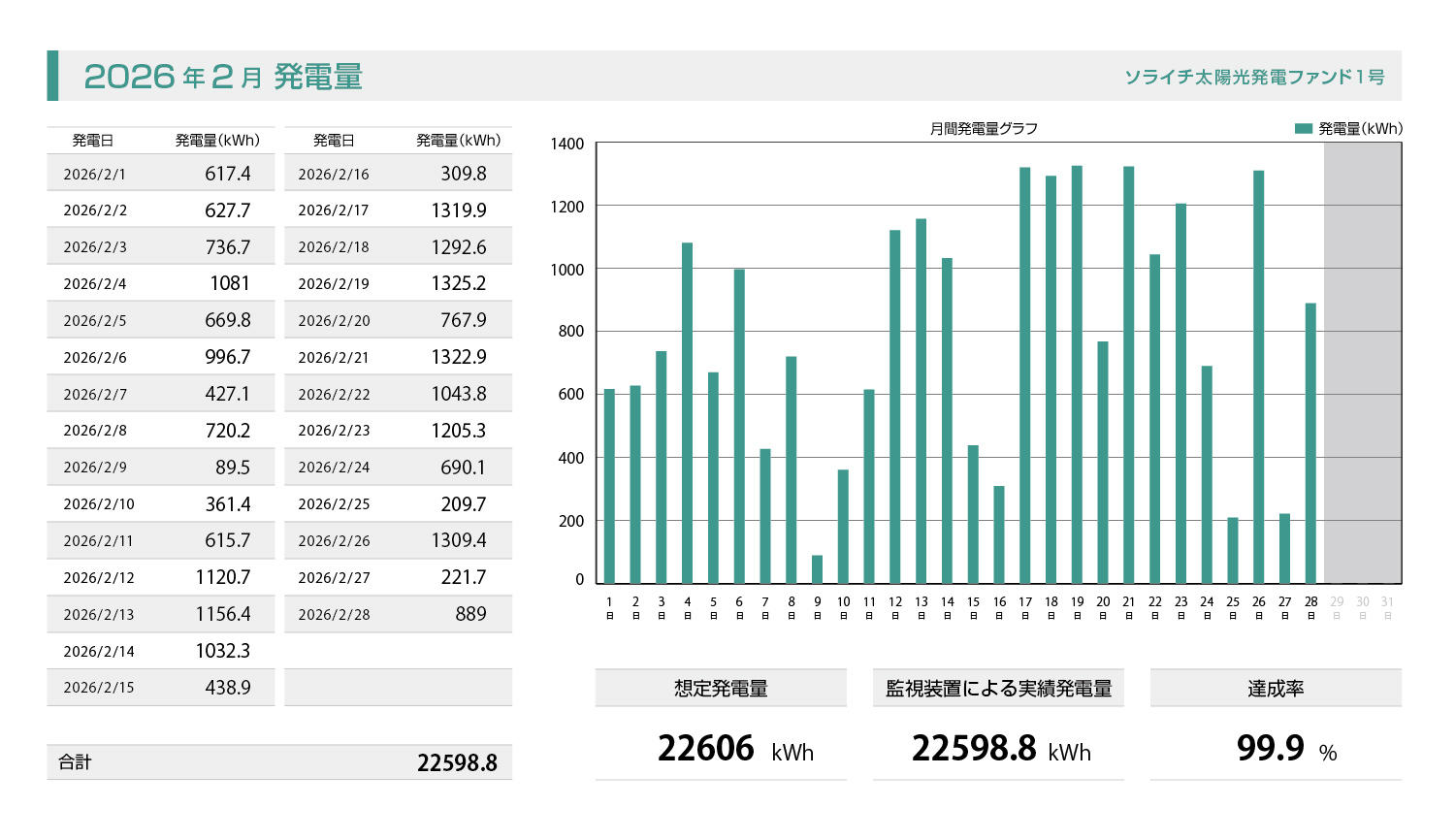The height and width of the screenshot is (840, 1455).
Task: Click the 2026/2/17 date cell
Action: pyautogui.click(x=334, y=210)
